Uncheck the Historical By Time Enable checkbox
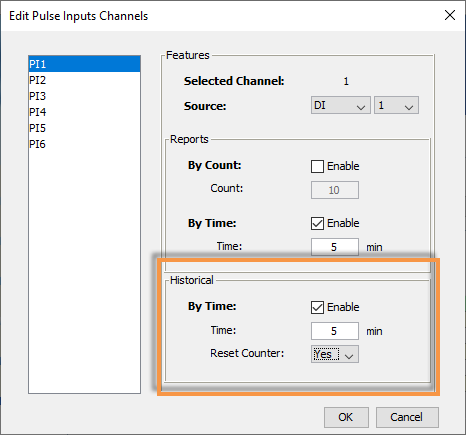466x435 pixels. click(x=317, y=307)
